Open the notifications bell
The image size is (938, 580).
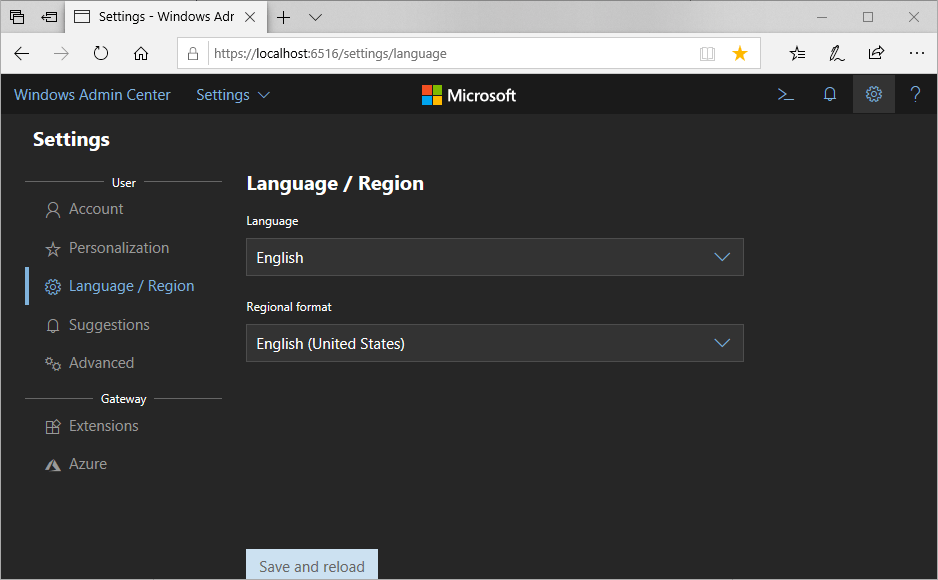click(829, 95)
